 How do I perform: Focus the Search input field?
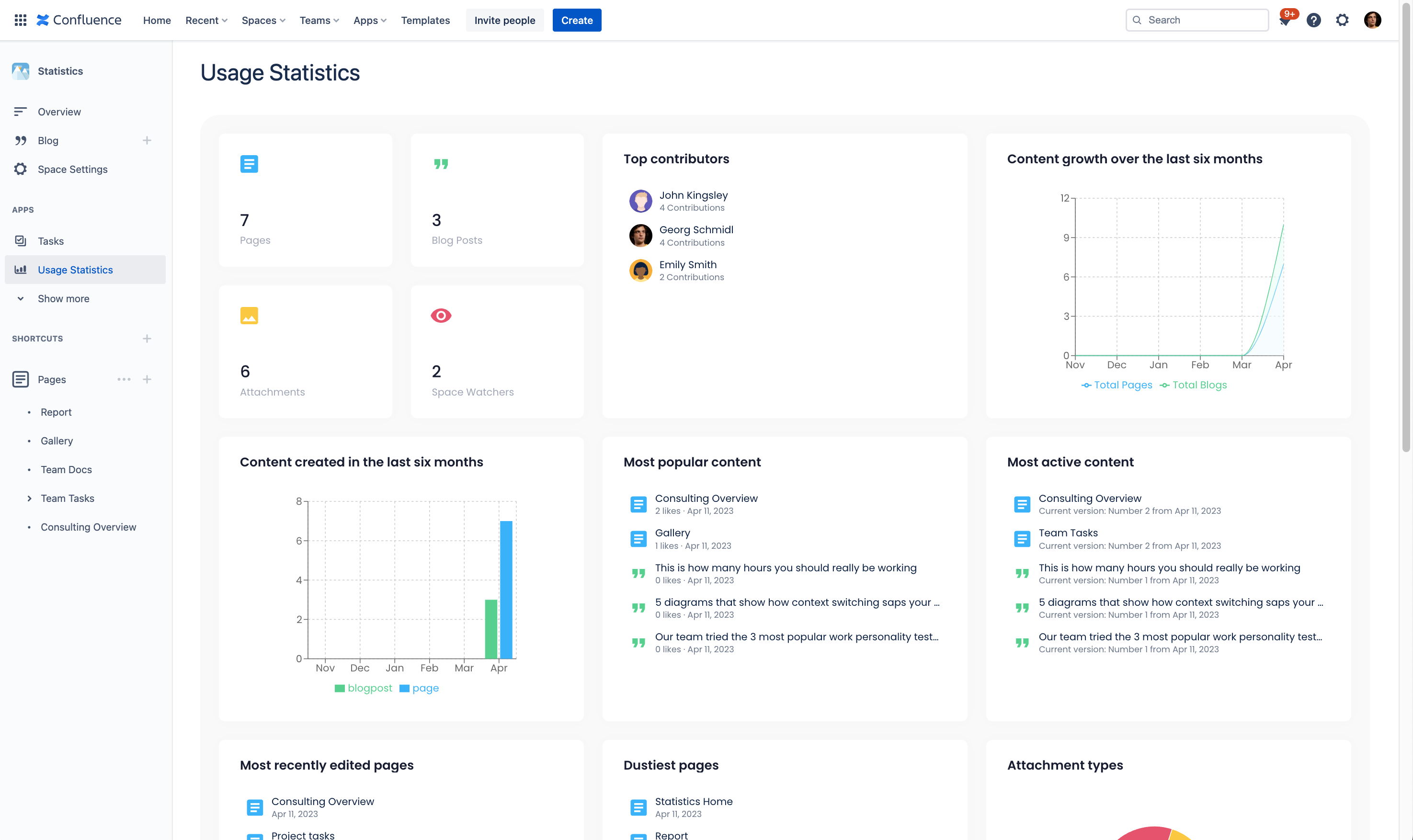(x=1197, y=21)
